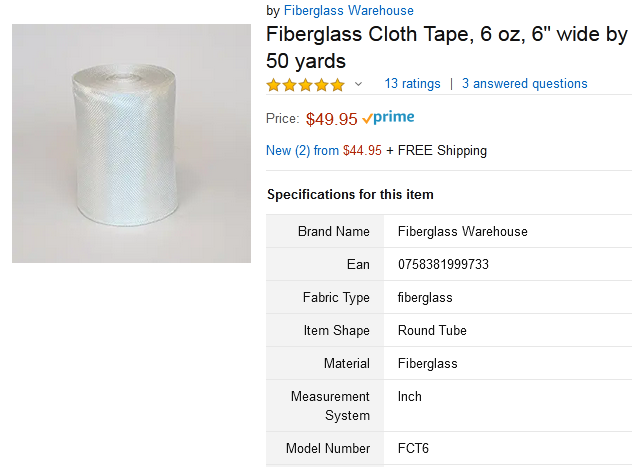
Task: Select the FCT6 model number value
Action: pos(413,448)
